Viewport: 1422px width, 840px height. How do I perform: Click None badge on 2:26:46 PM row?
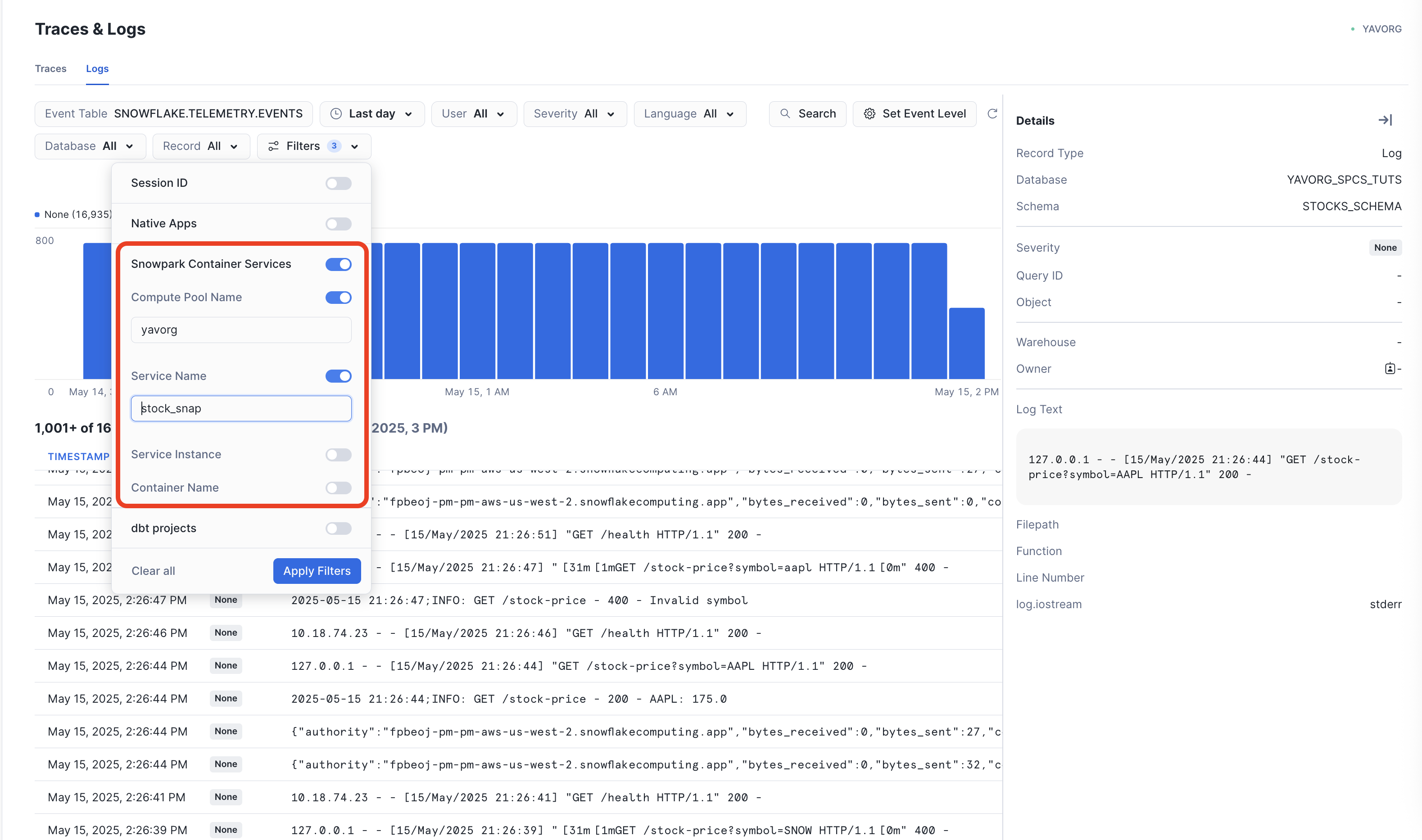point(226,633)
